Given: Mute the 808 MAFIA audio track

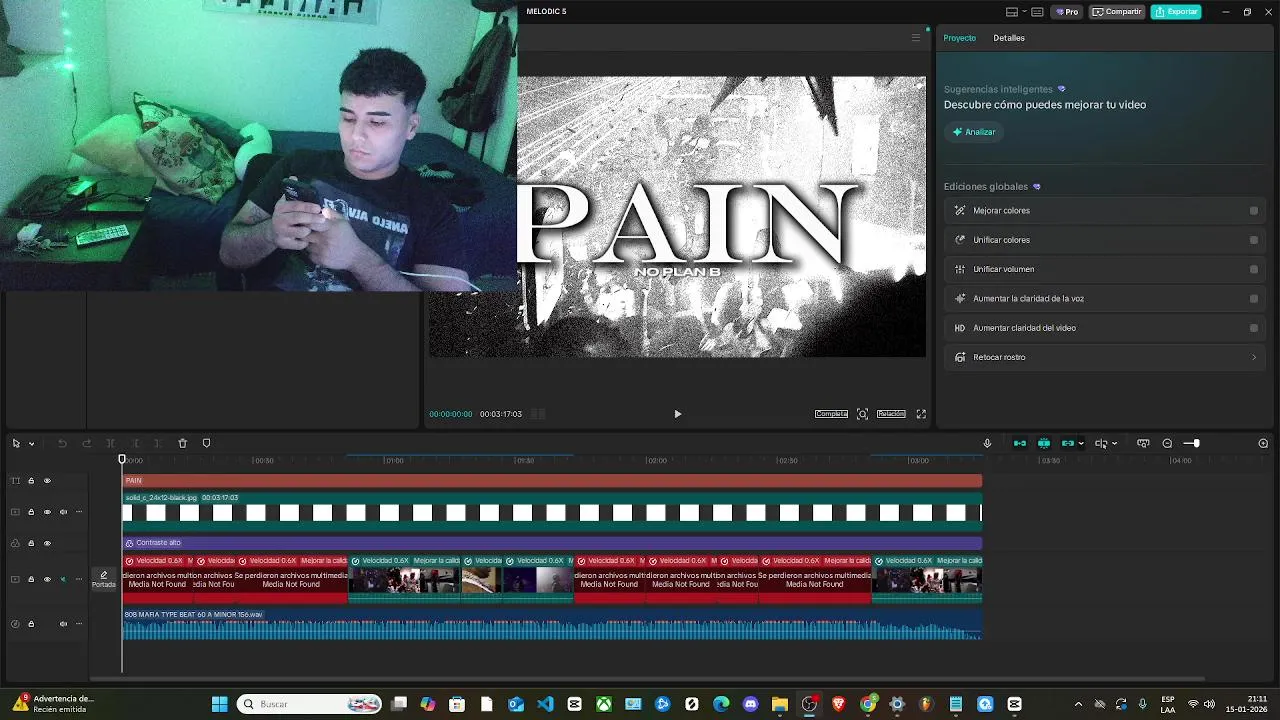Looking at the screenshot, I should 63,624.
